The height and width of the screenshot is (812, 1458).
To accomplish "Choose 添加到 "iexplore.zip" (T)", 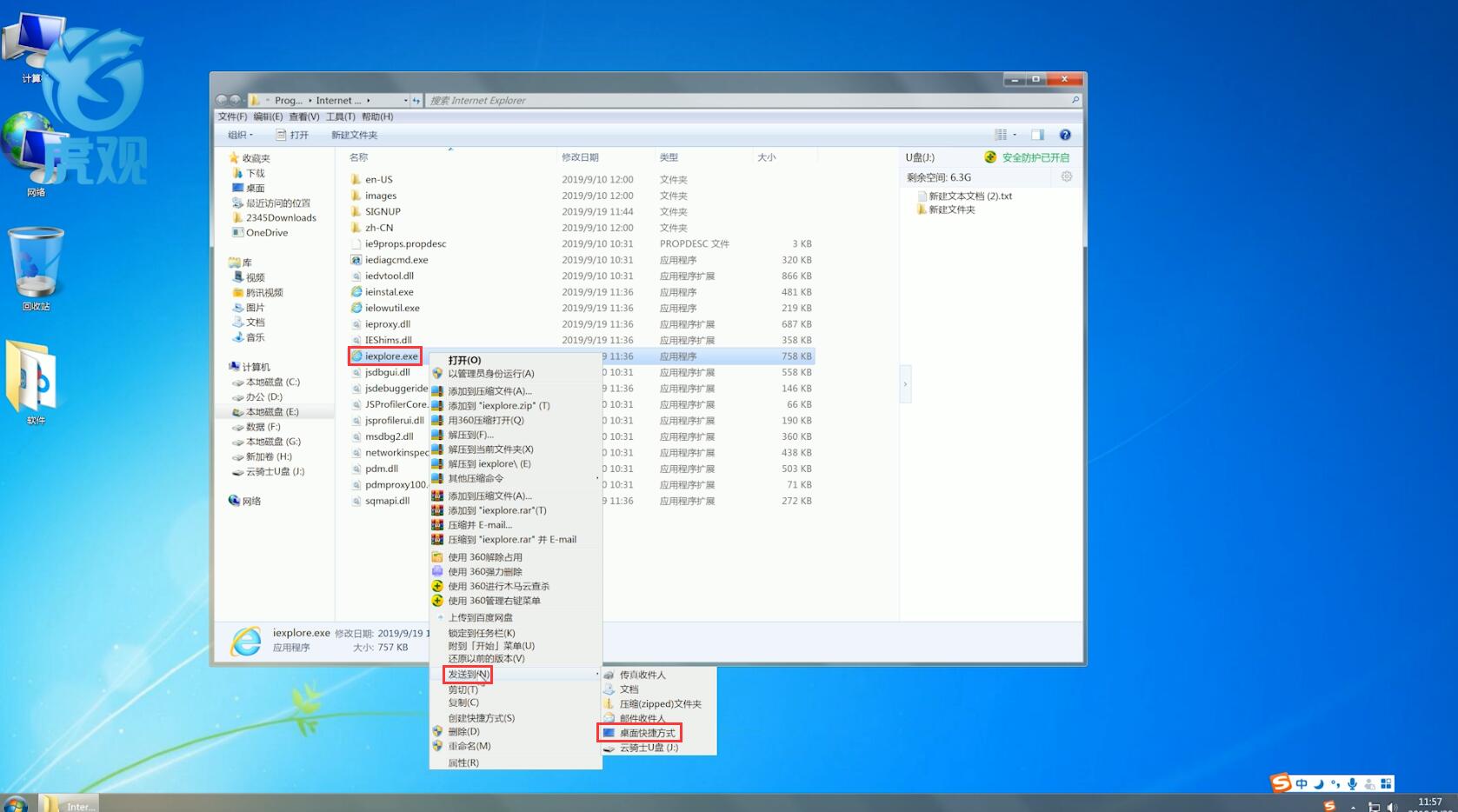I will pos(516,406).
